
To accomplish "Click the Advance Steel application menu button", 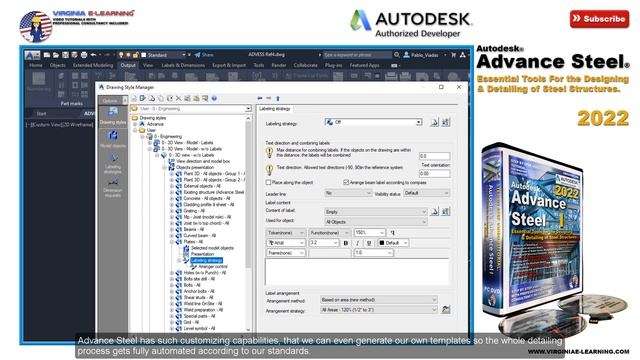I will coord(32,55).
